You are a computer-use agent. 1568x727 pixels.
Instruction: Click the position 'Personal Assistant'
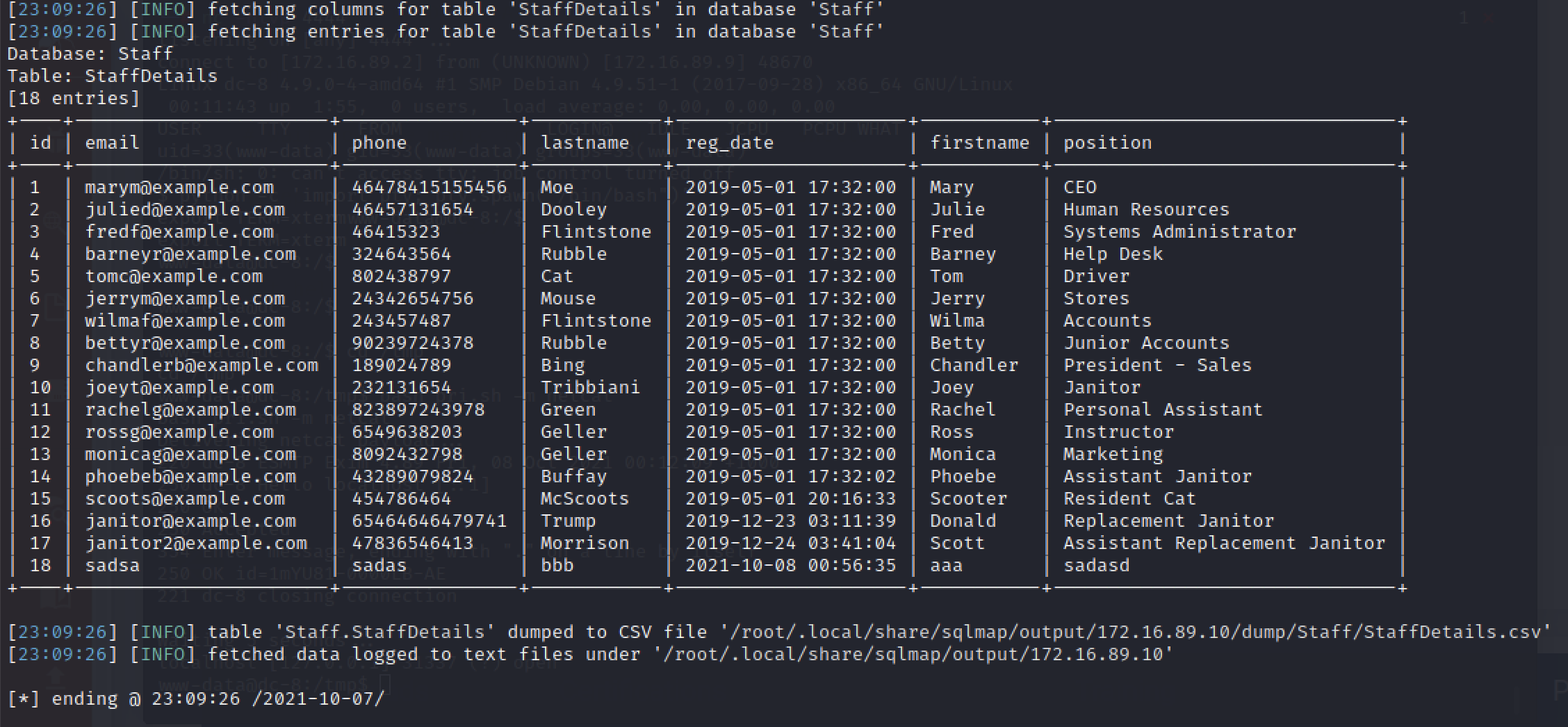click(1163, 409)
